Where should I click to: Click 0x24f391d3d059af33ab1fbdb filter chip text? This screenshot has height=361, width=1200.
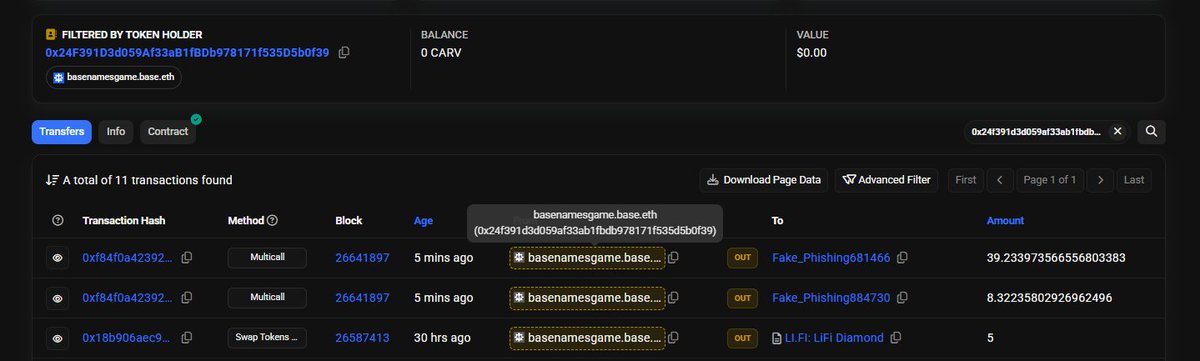1037,131
